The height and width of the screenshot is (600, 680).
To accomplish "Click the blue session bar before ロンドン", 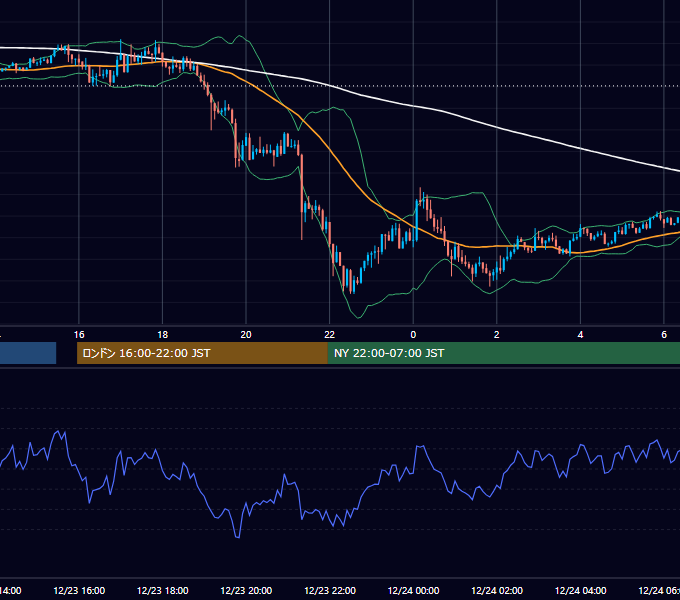I will 28,353.
